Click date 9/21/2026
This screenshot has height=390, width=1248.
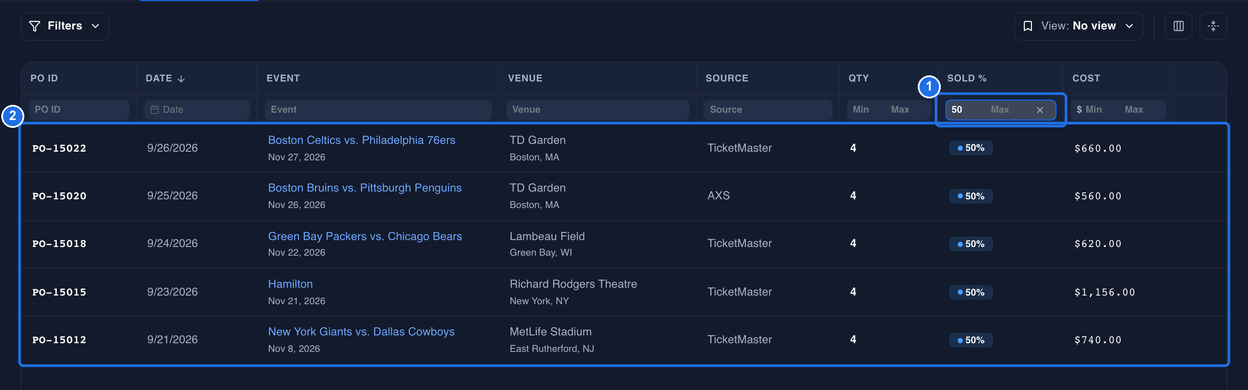(172, 340)
